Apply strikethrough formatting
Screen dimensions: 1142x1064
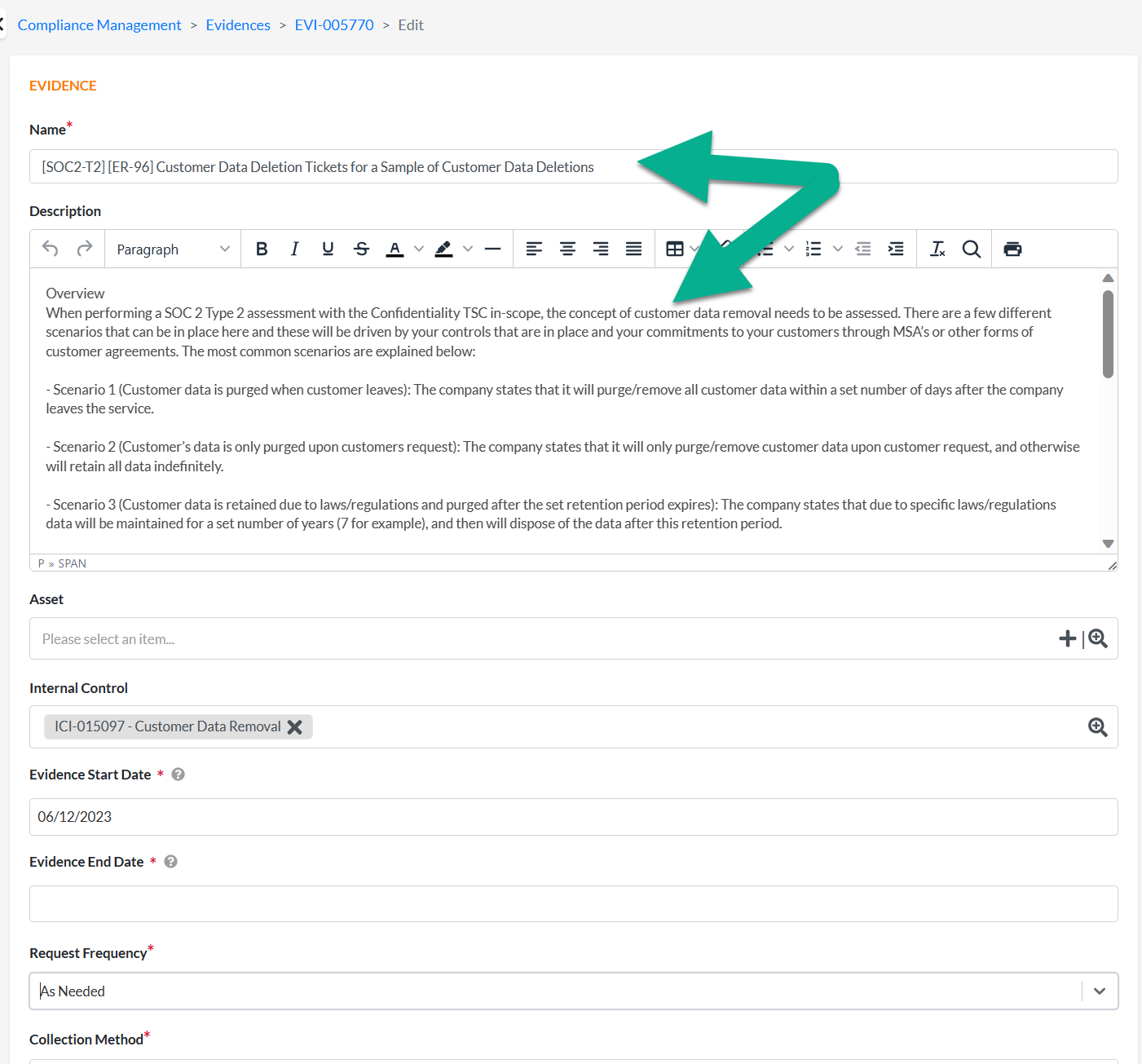[362, 249]
